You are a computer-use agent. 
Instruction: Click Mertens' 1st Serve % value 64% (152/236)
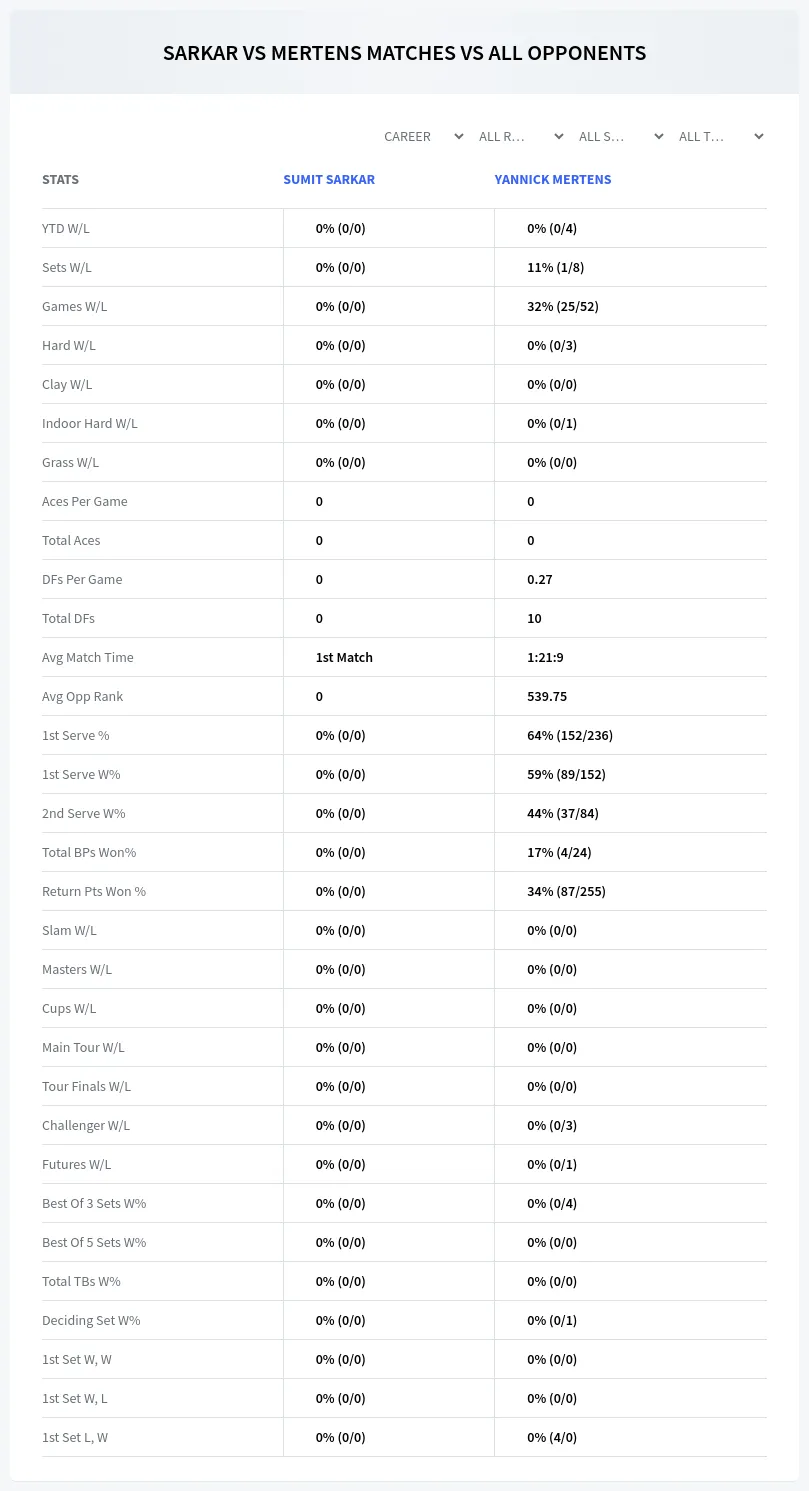[x=570, y=735]
